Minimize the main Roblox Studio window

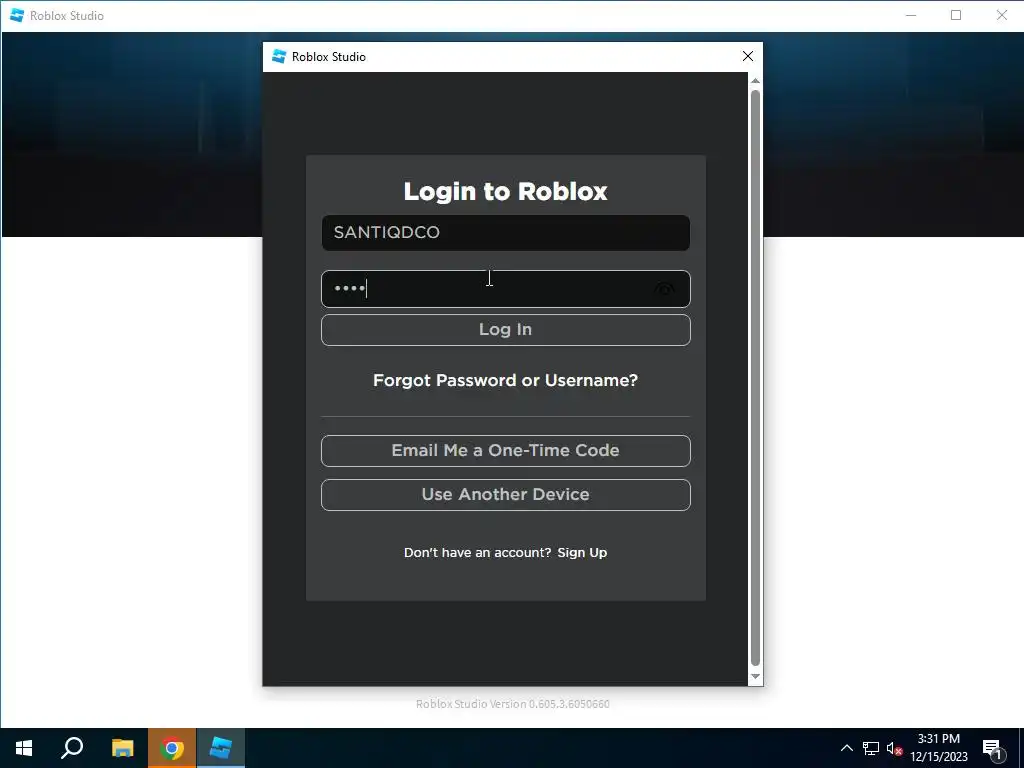[911, 15]
